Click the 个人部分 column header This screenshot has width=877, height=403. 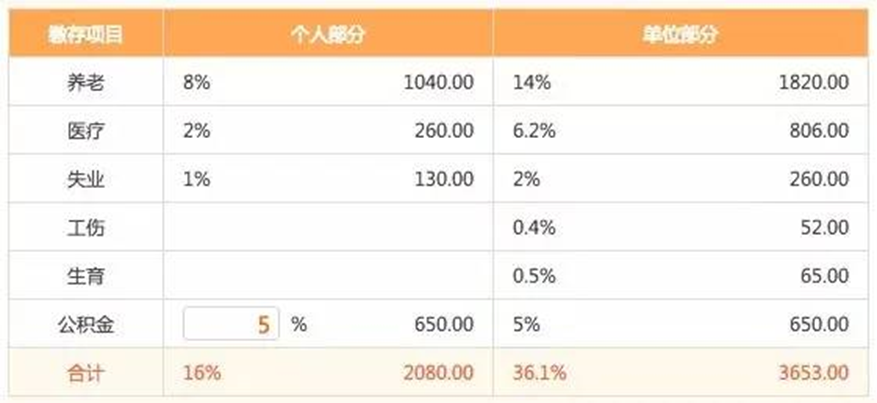click(x=328, y=35)
